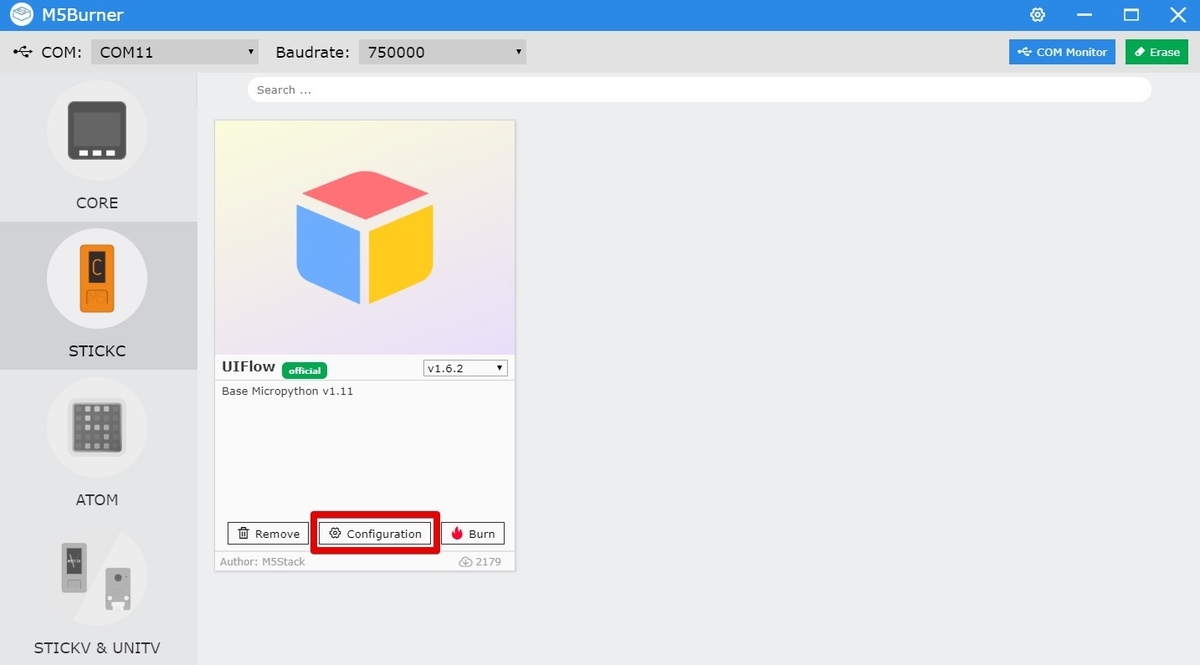The width and height of the screenshot is (1200, 665).
Task: Open UIFlow Configuration
Action: [x=375, y=534]
